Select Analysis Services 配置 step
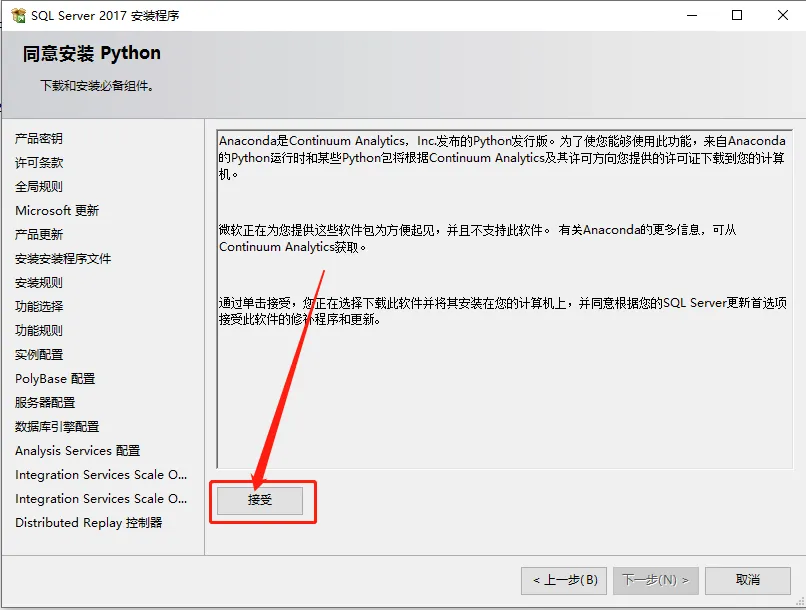The height and width of the screenshot is (610, 806). pyautogui.click(x=78, y=451)
